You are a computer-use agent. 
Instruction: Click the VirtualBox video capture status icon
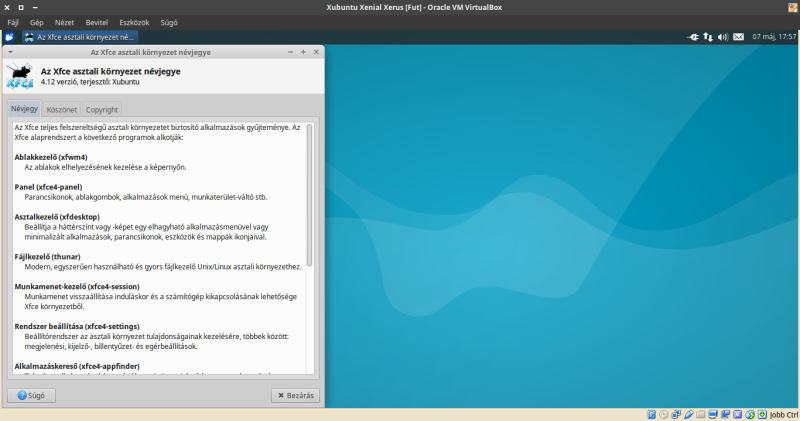click(725, 414)
